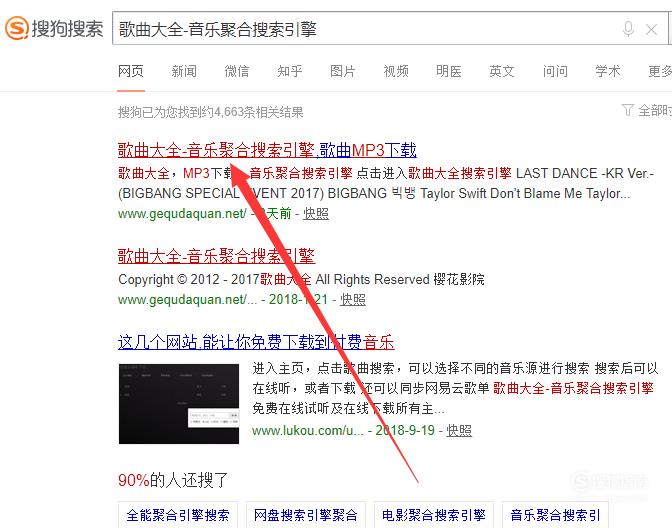Image resolution: width=672 pixels, height=528 pixels.
Task: Click the microphone voice search icon
Action: point(628,29)
